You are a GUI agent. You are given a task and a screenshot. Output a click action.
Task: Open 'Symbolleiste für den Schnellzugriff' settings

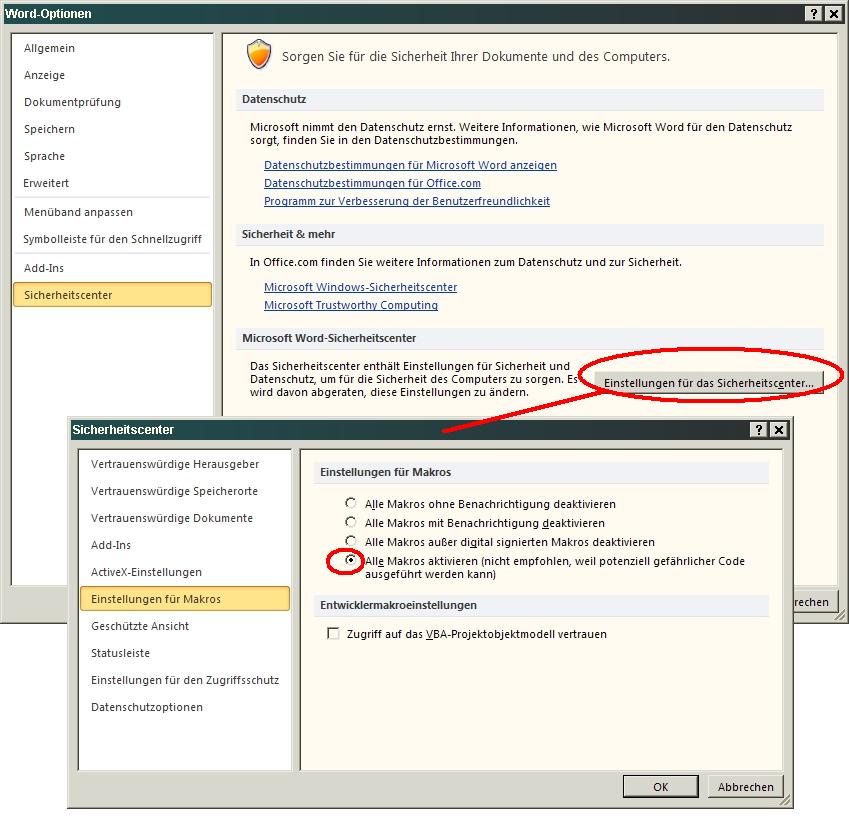pyautogui.click(x=112, y=239)
